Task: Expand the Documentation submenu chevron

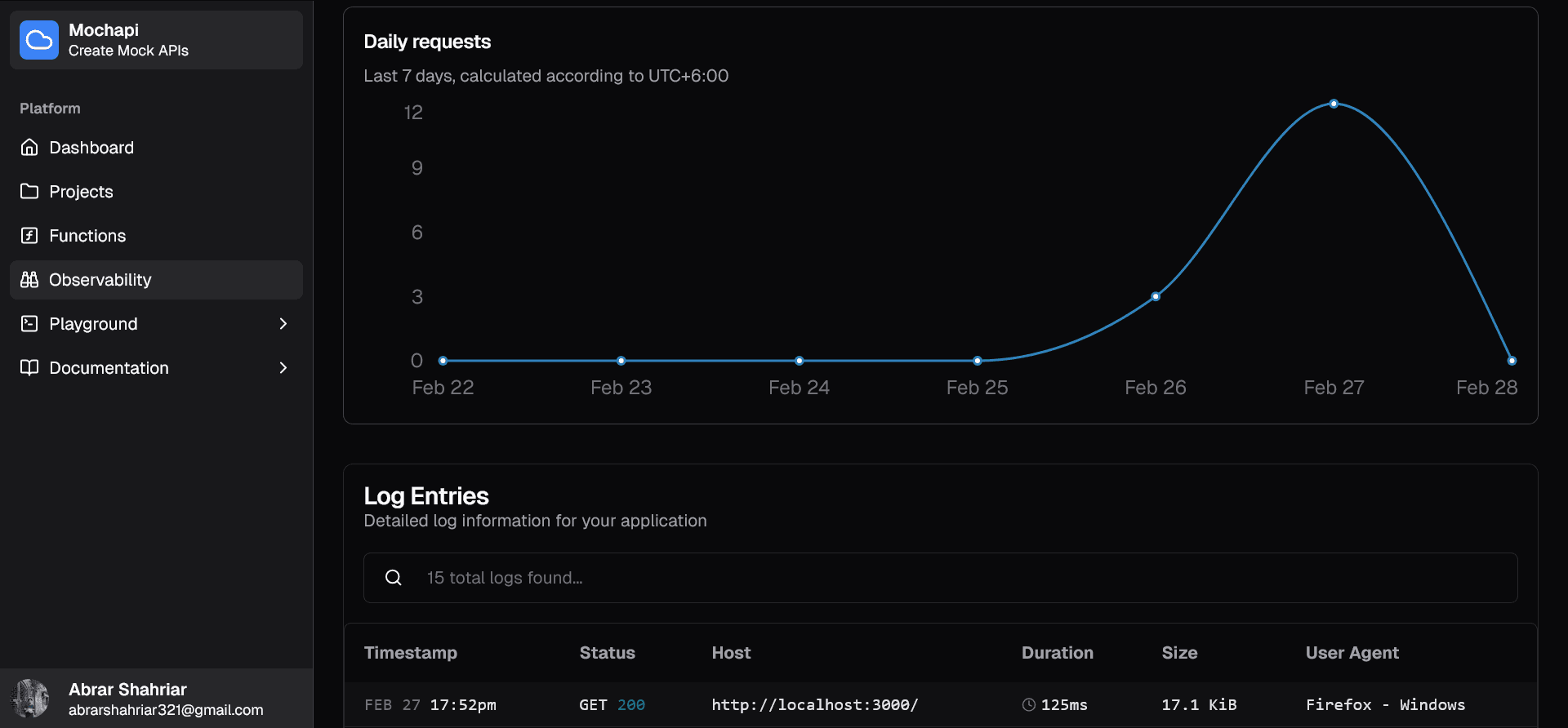Action: coord(283,368)
